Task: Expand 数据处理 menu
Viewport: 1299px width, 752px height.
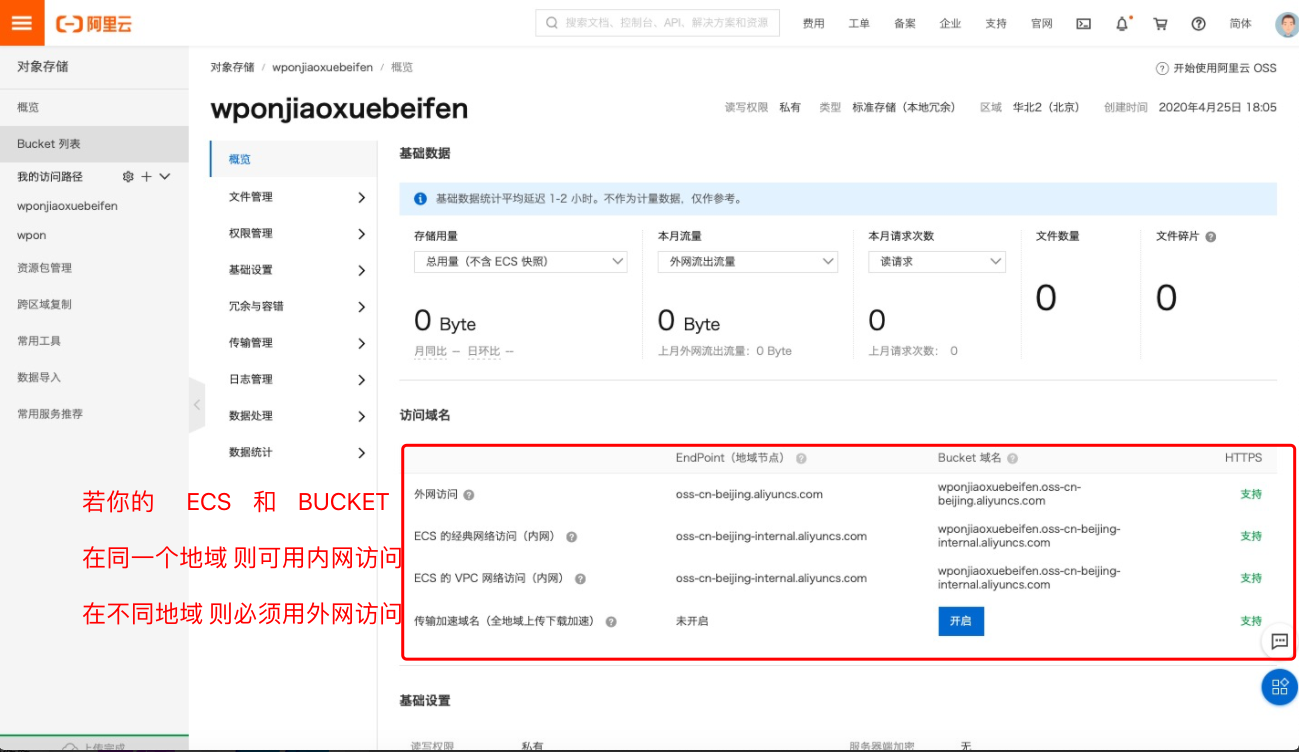Action: coord(293,416)
